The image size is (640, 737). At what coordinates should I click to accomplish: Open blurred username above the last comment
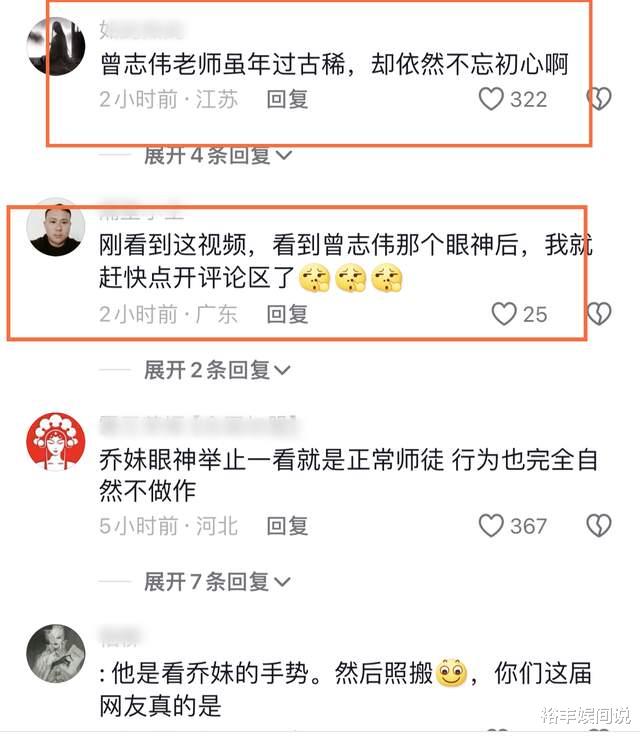pyautogui.click(x=120, y=637)
